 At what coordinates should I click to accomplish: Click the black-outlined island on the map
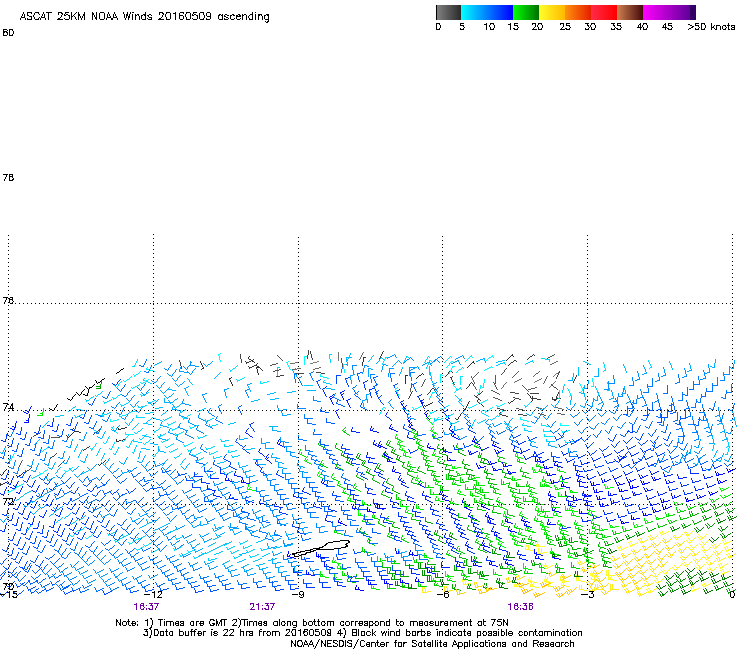click(320, 548)
